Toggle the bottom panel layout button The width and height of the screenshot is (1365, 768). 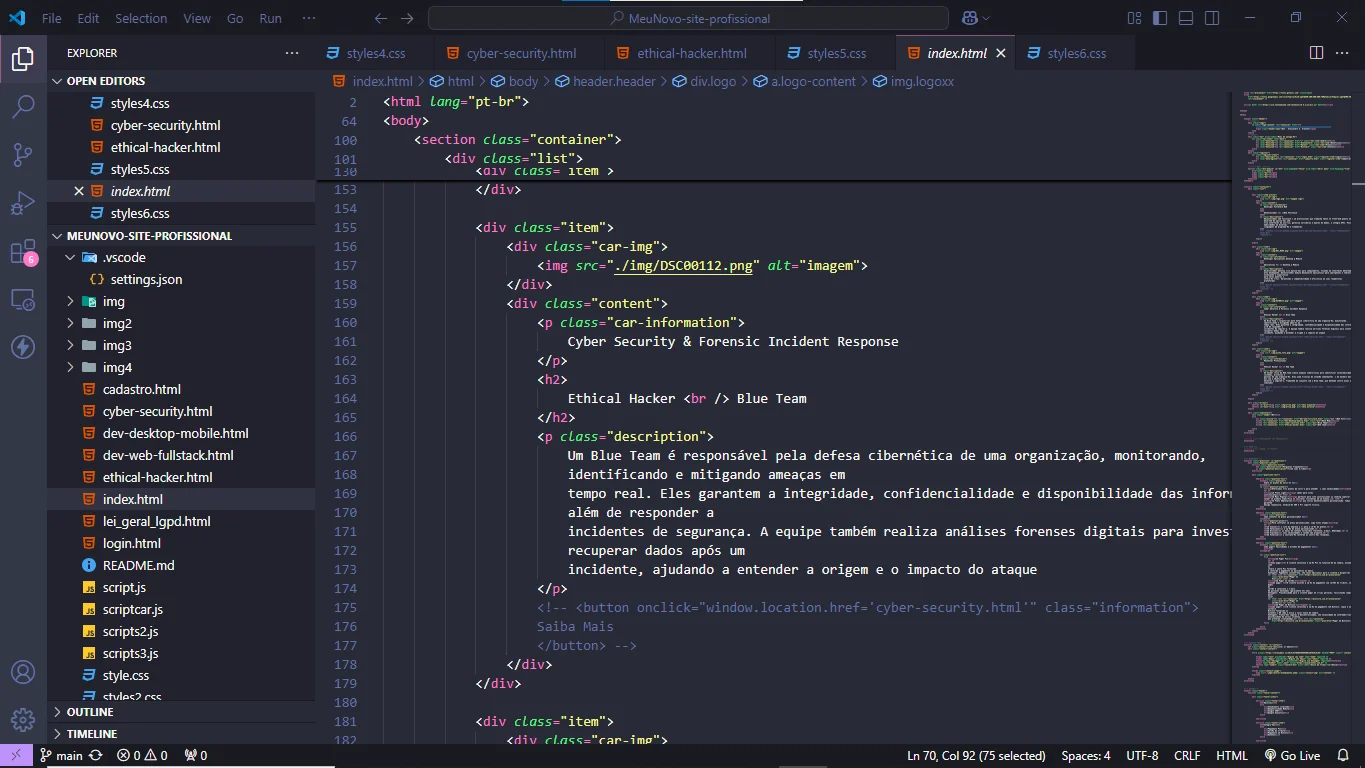(x=1186, y=18)
